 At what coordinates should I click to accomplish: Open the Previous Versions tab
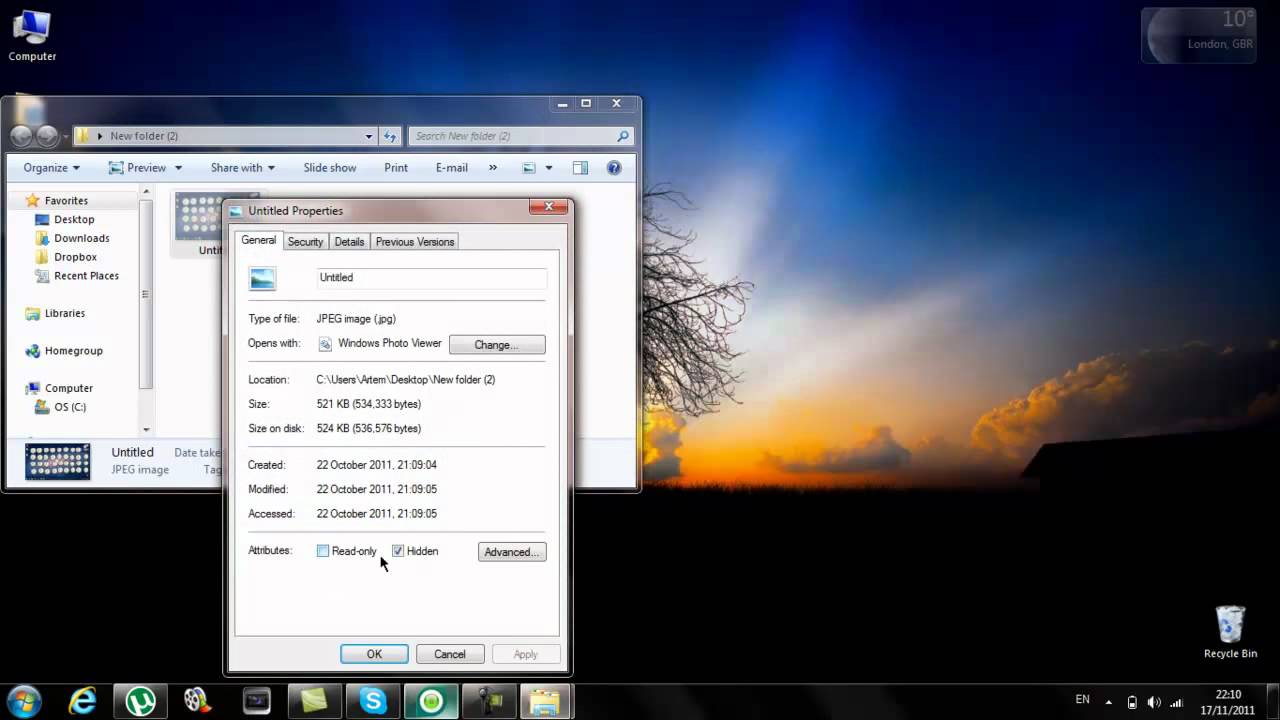click(415, 242)
